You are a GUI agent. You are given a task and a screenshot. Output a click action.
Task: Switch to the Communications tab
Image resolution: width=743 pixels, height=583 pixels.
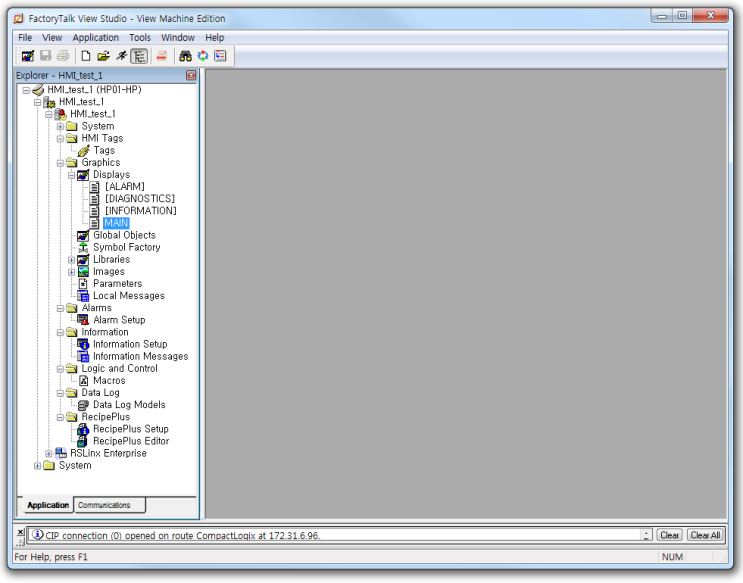pos(109,505)
